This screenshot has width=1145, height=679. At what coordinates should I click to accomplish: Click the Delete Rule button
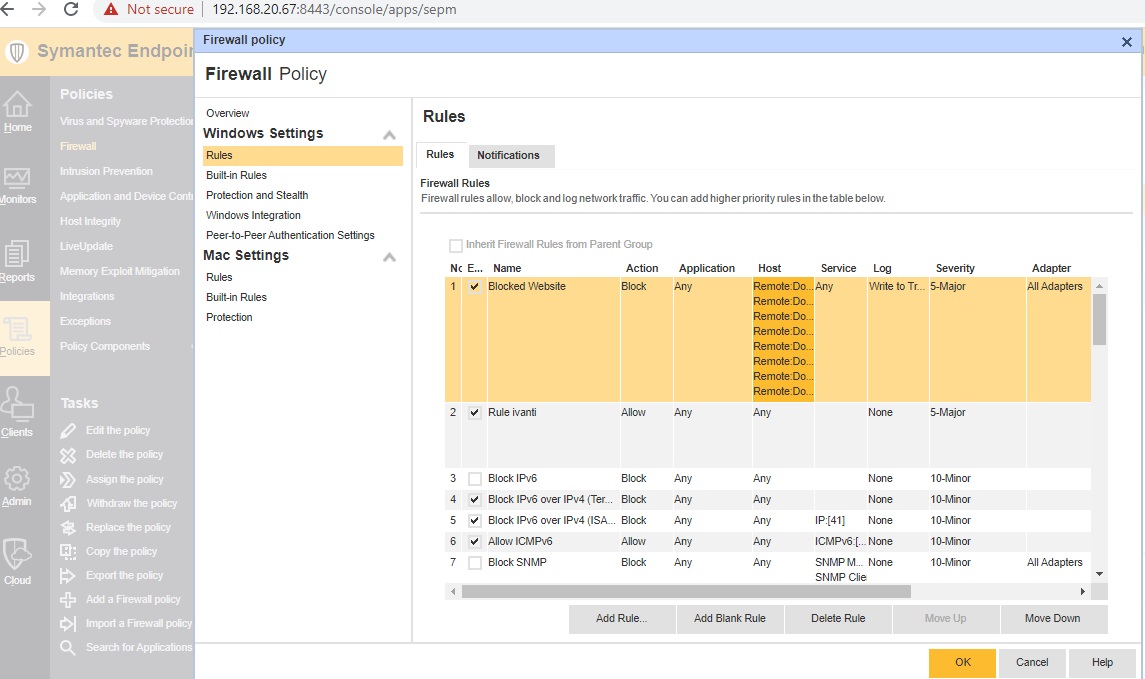838,619
